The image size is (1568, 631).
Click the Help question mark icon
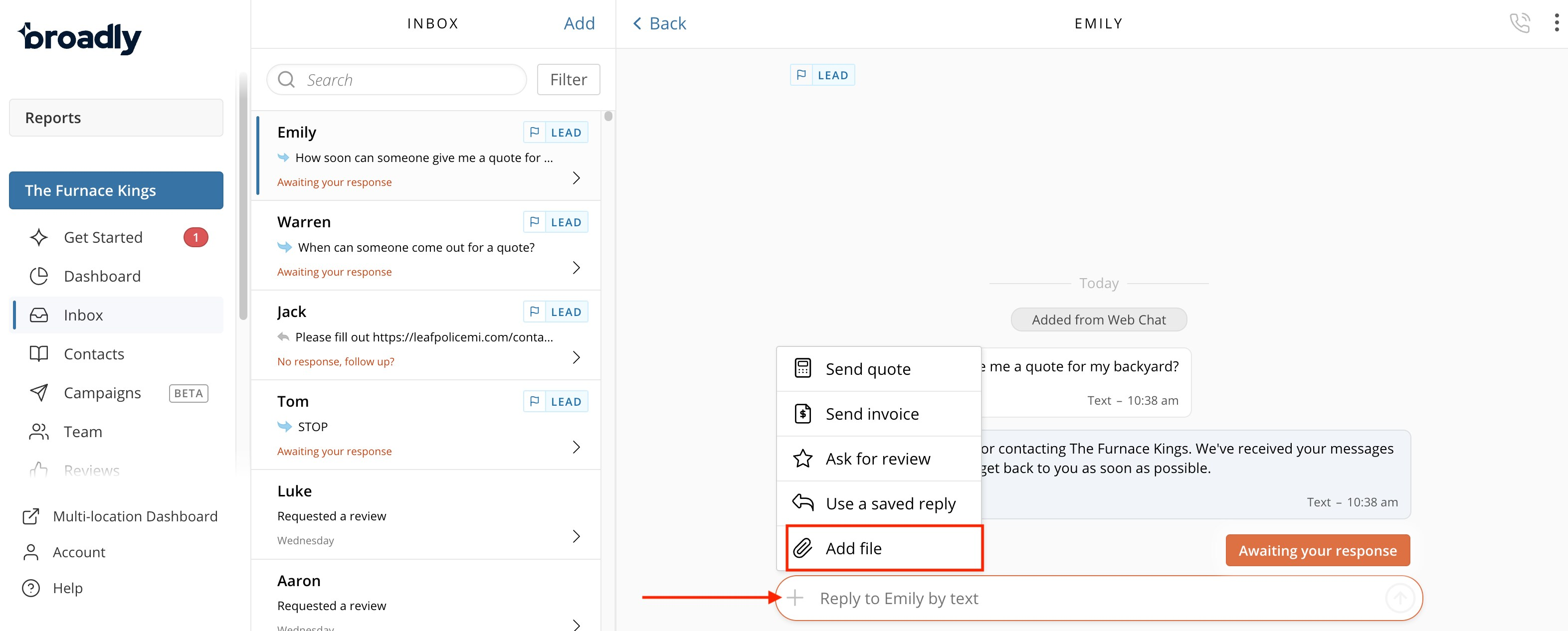point(31,588)
